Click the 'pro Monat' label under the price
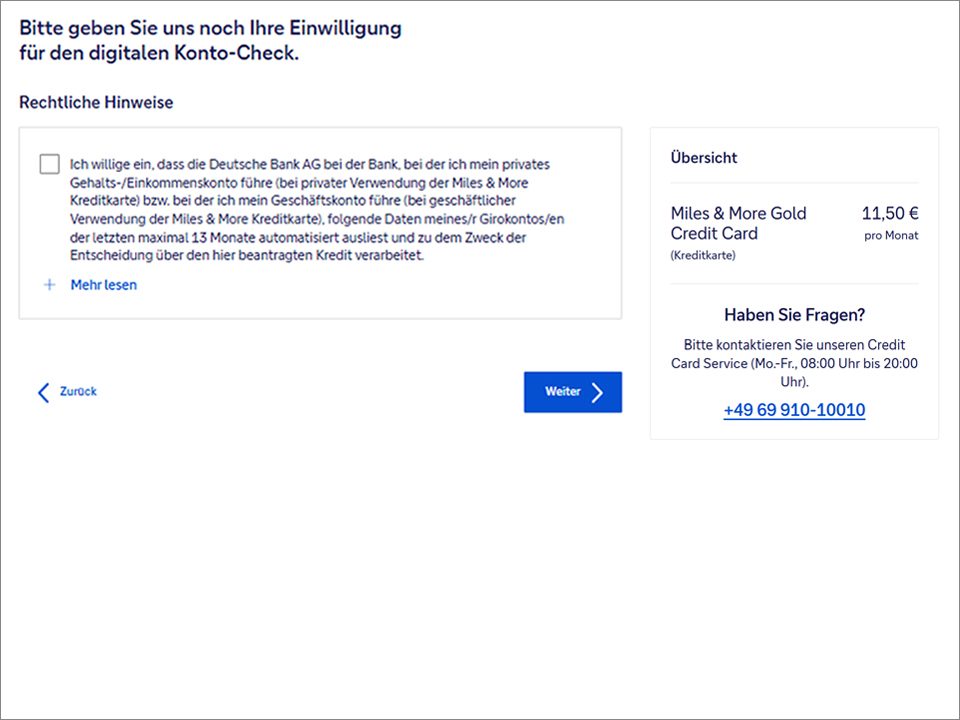Image resolution: width=960 pixels, height=720 pixels. point(891,236)
